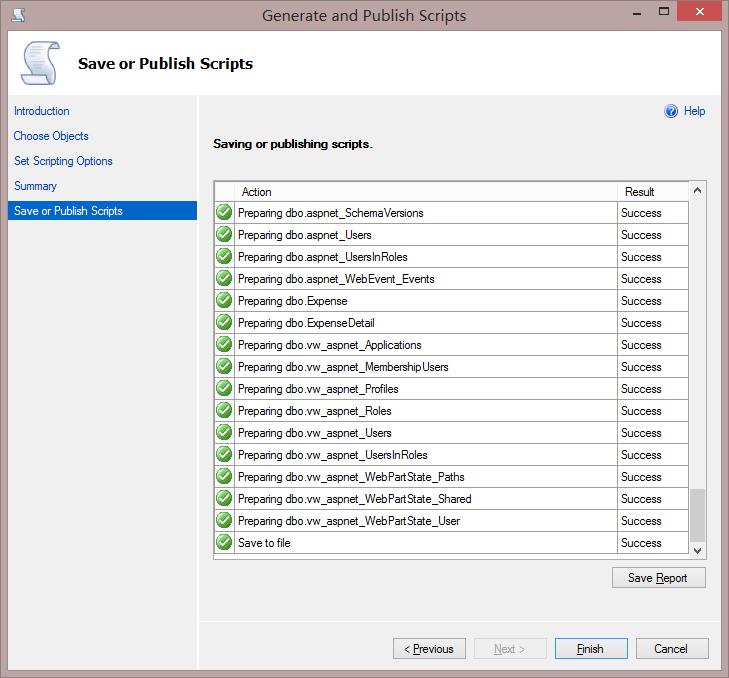Select Set Scripting Options step

coord(63,161)
